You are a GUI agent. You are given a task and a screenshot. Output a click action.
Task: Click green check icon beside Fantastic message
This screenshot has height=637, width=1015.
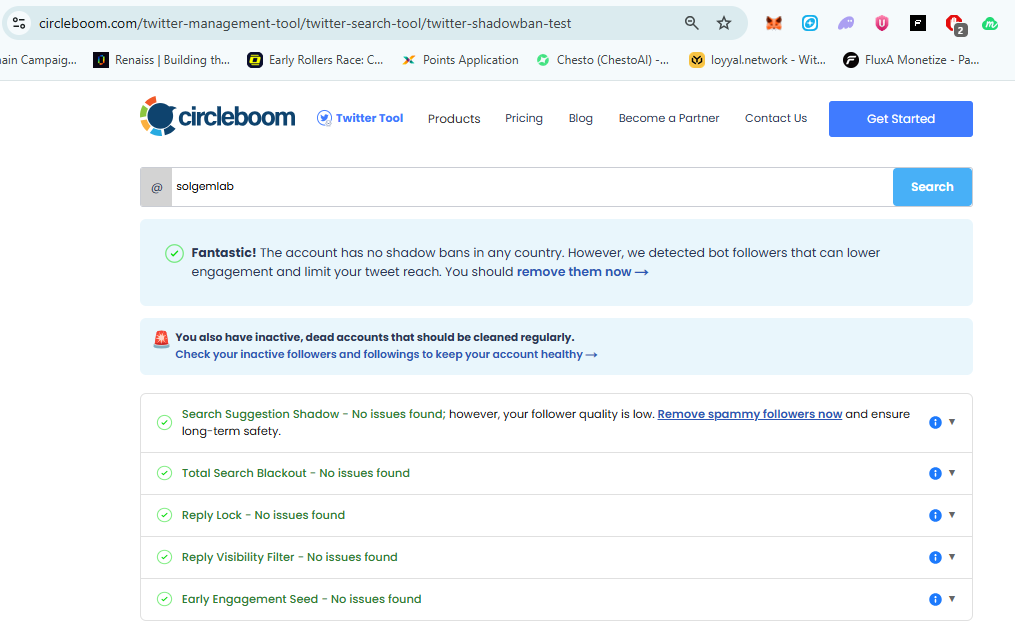point(174,253)
